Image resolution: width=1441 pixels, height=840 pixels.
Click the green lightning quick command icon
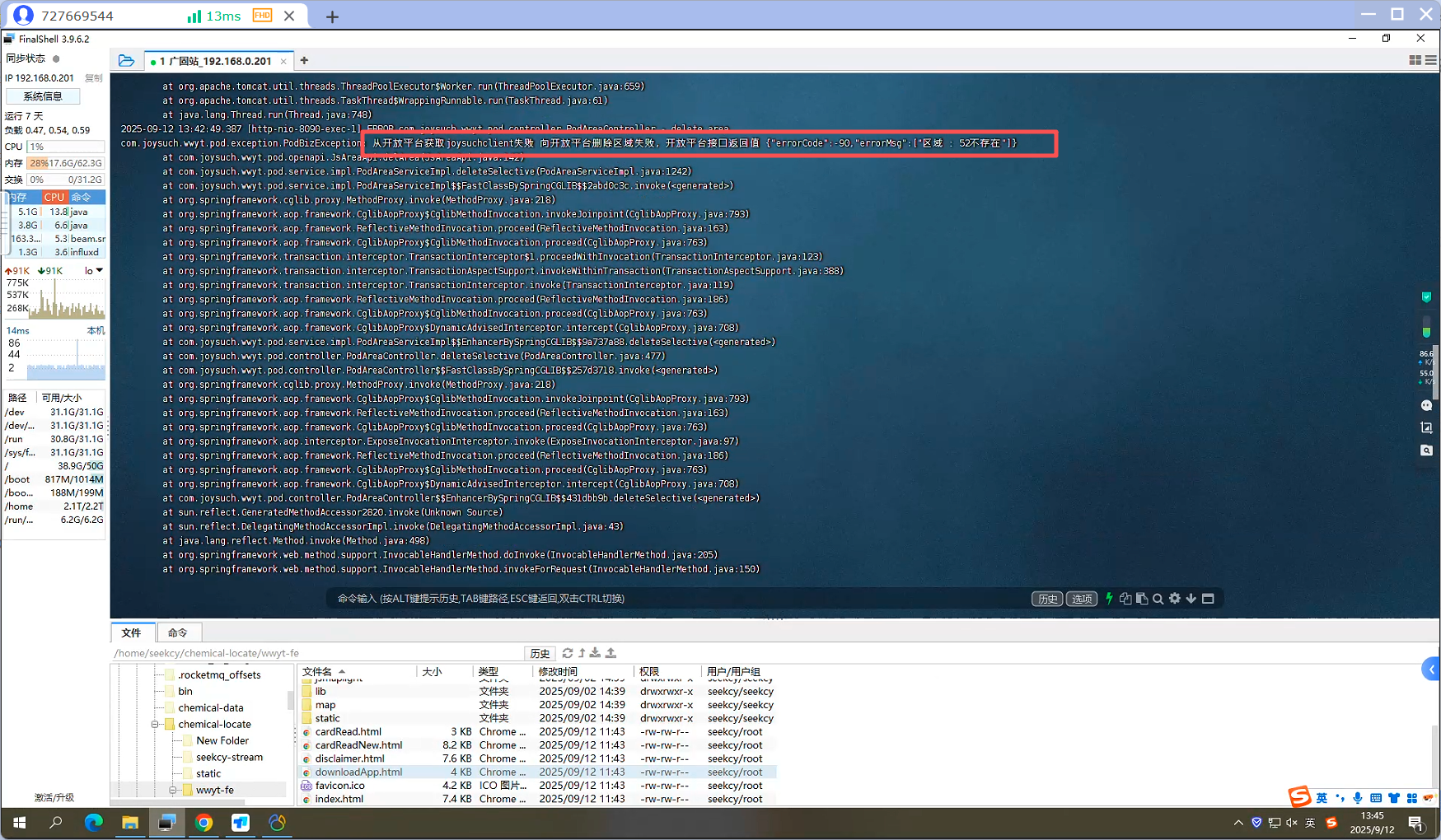tap(1109, 599)
